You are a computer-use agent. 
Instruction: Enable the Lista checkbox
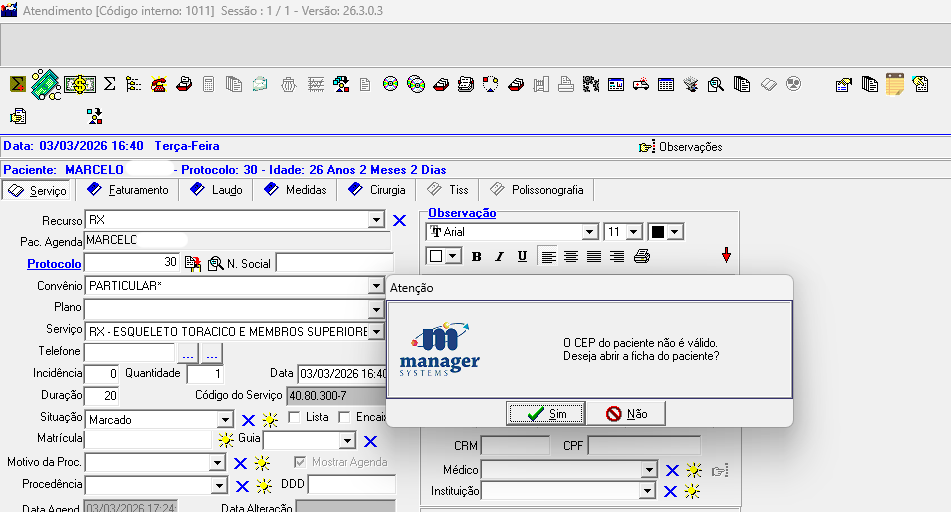click(294, 417)
